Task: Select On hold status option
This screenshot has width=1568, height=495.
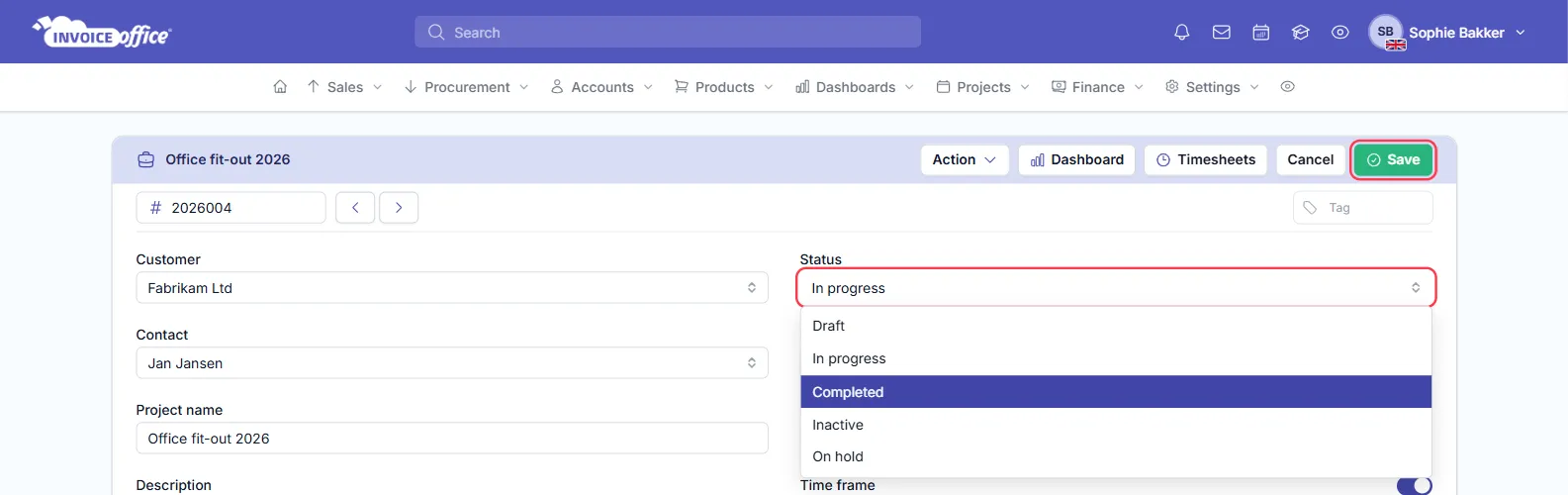Action: 1116,456
